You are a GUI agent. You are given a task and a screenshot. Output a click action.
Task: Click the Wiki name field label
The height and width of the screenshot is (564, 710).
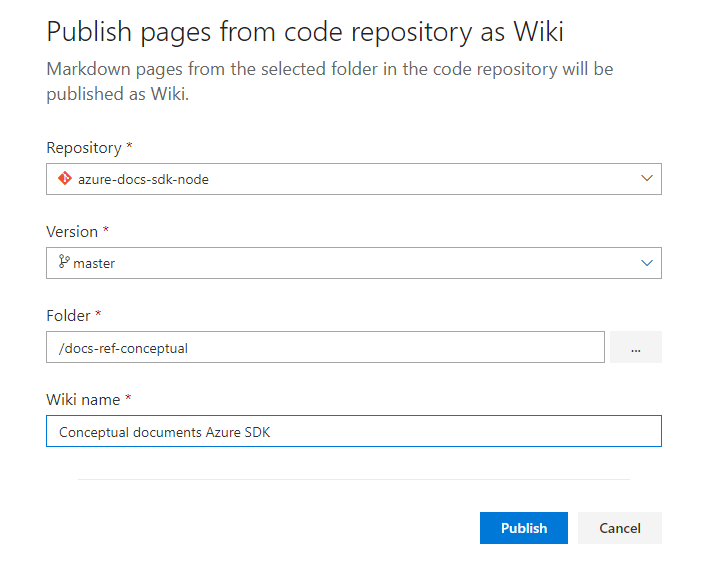tap(83, 400)
